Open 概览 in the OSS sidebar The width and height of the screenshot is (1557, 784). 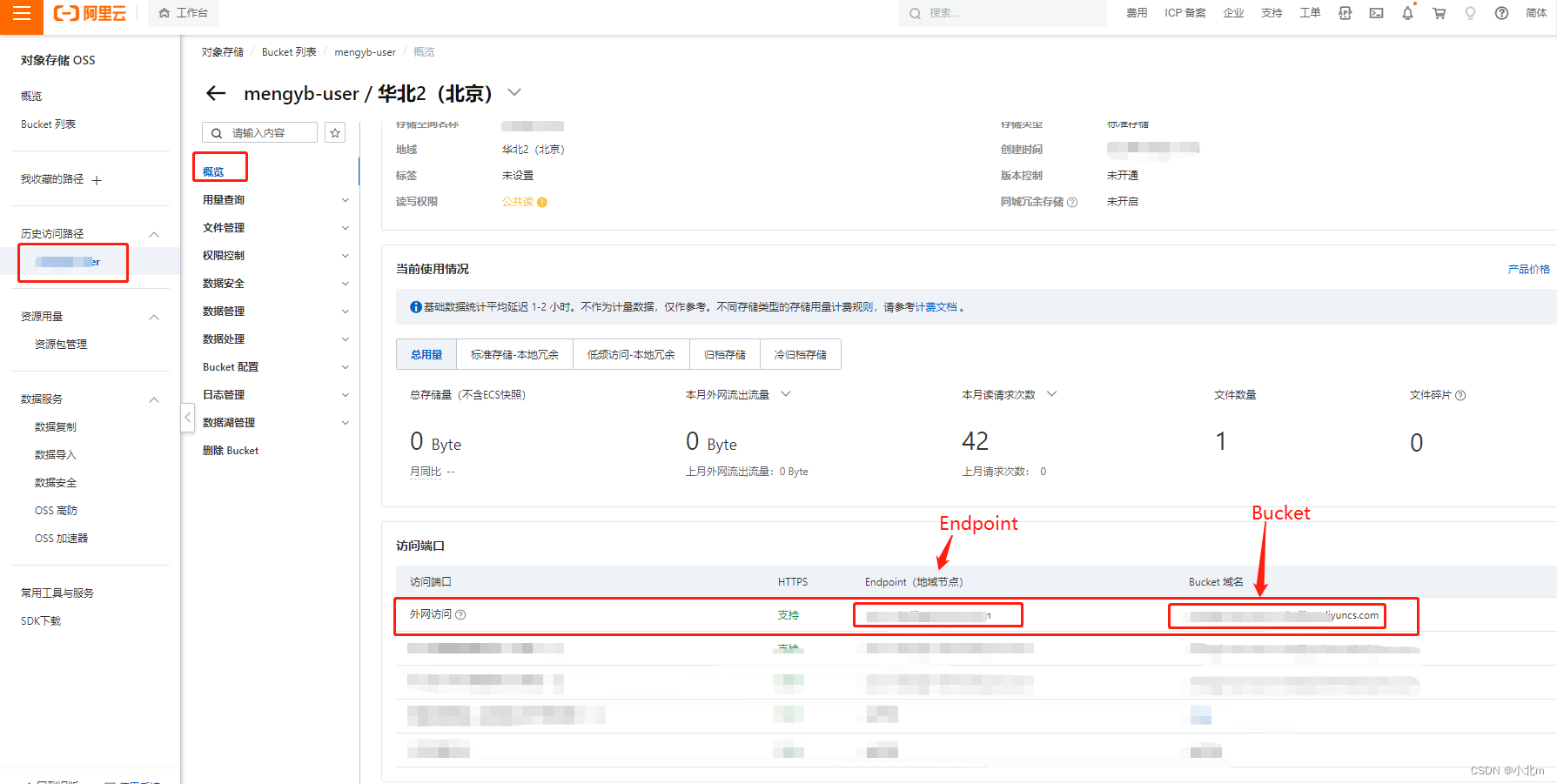tap(31, 97)
